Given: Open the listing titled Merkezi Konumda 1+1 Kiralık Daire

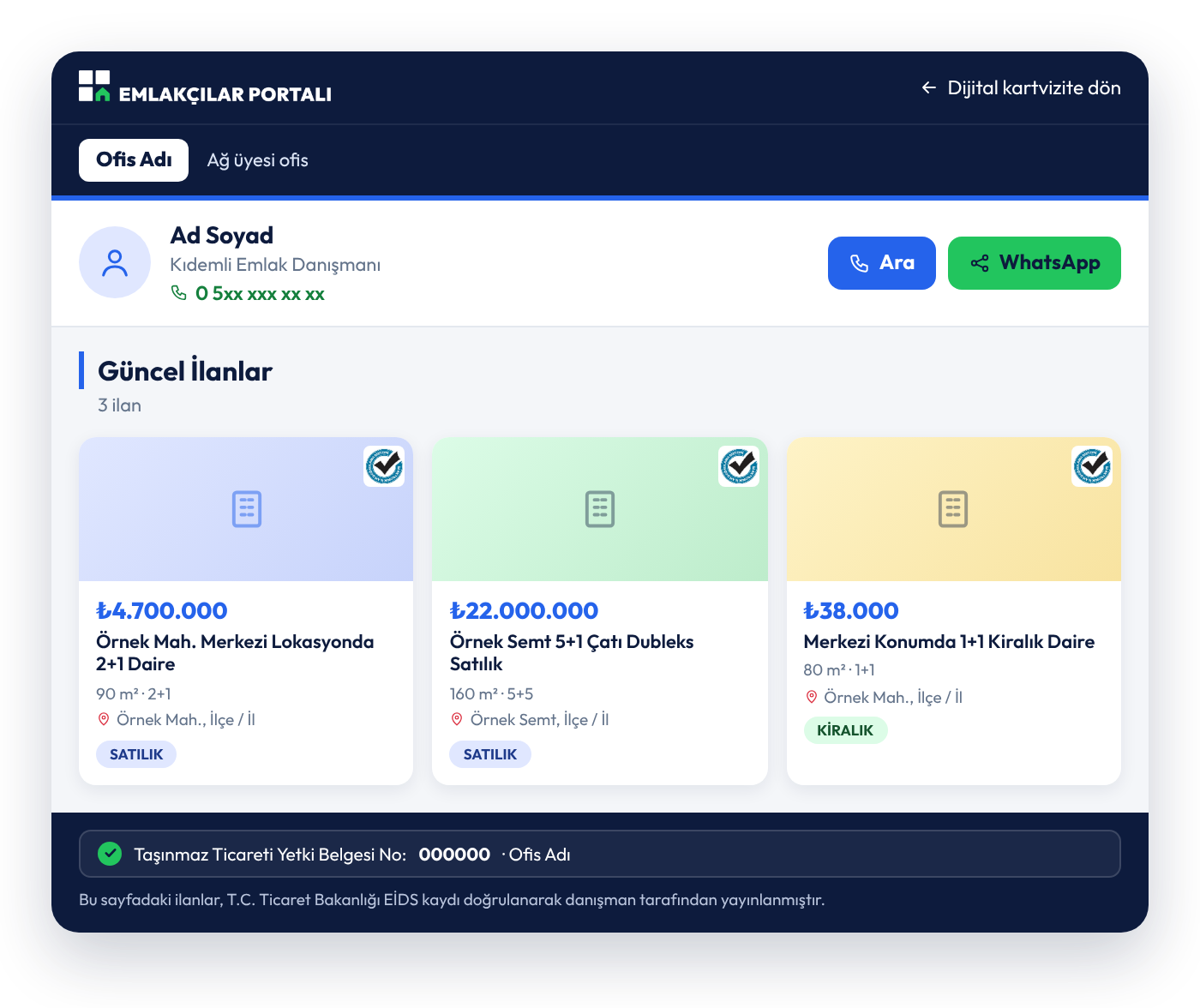Looking at the screenshot, I should click(x=949, y=641).
